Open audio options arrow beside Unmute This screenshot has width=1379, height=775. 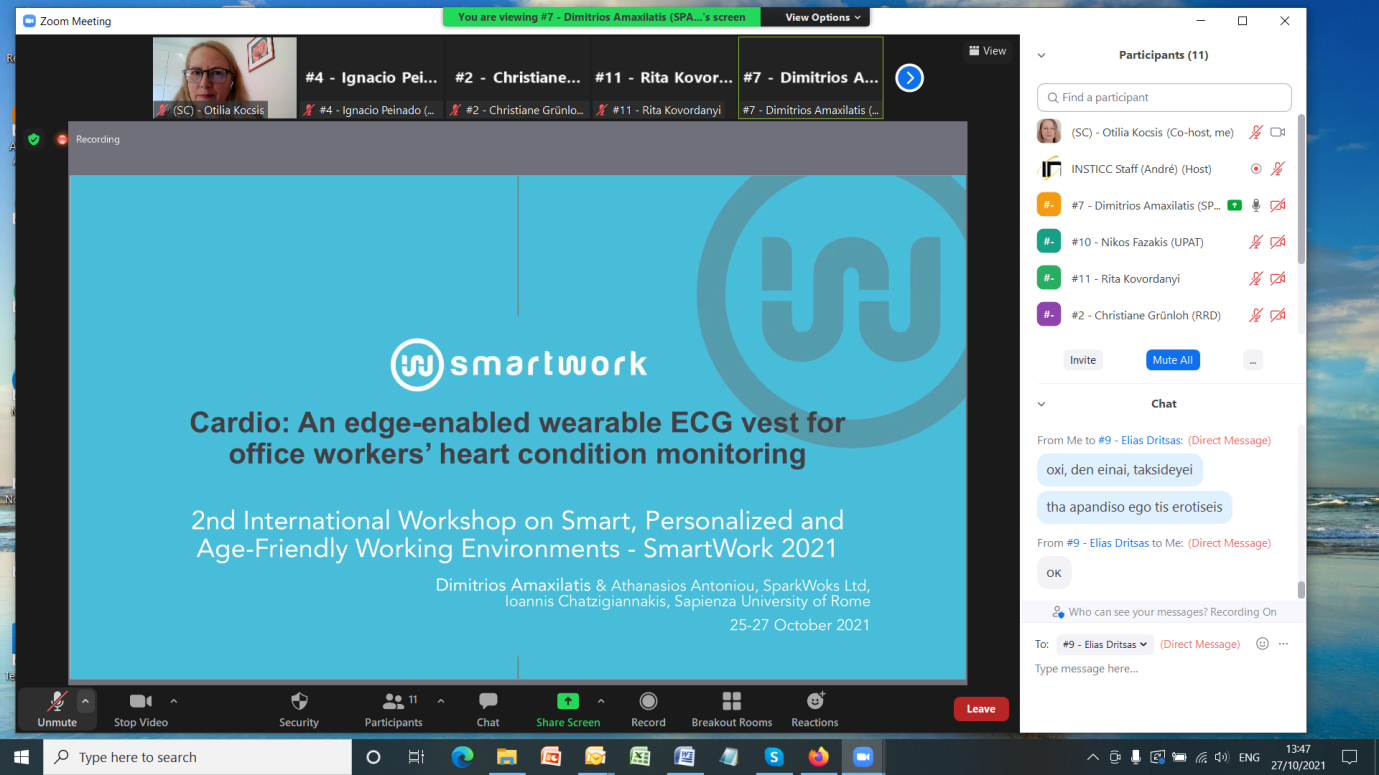85,701
